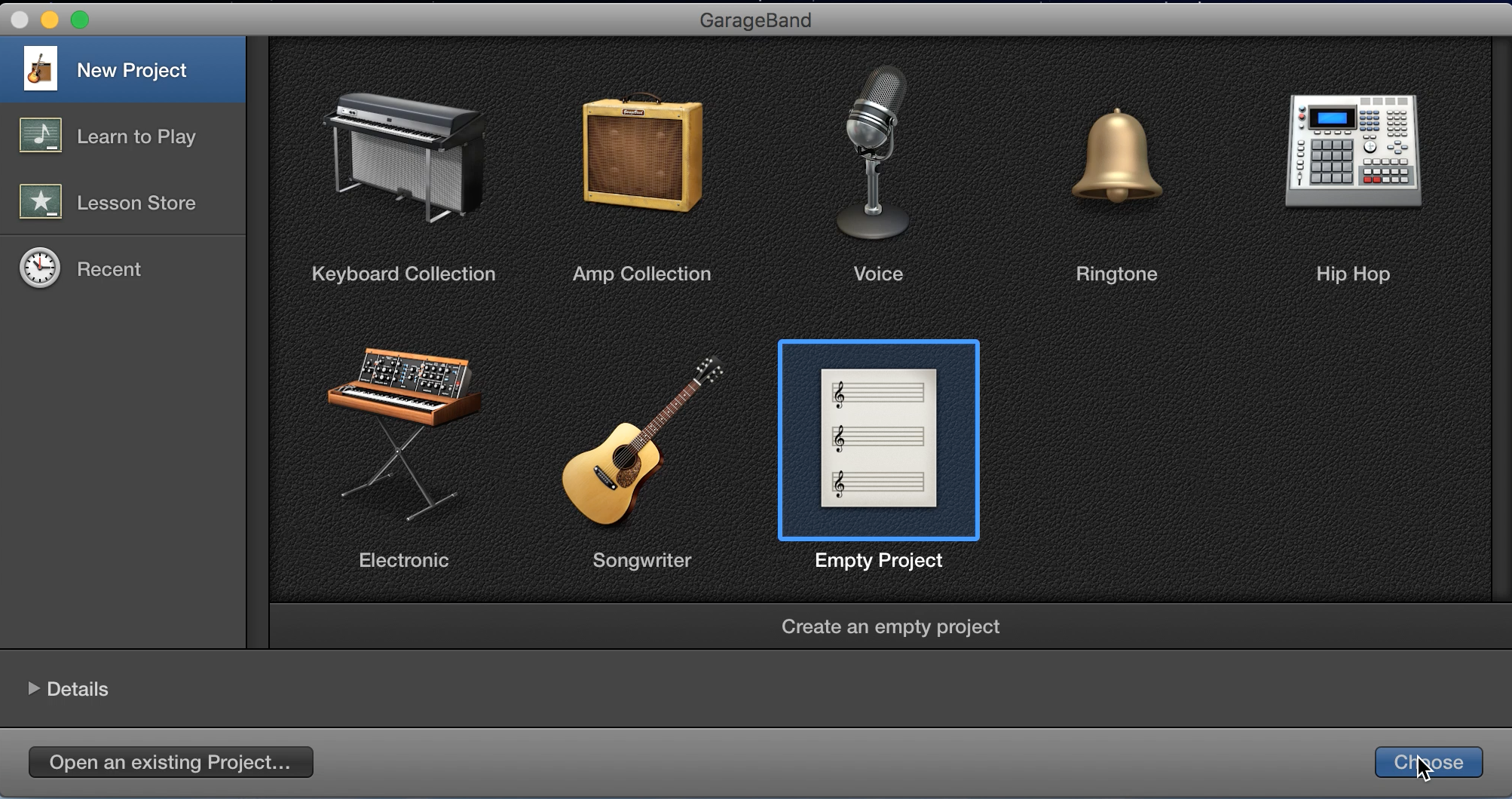Collapse the New Project sidebar selection
The width and height of the screenshot is (1512, 799).
click(131, 69)
